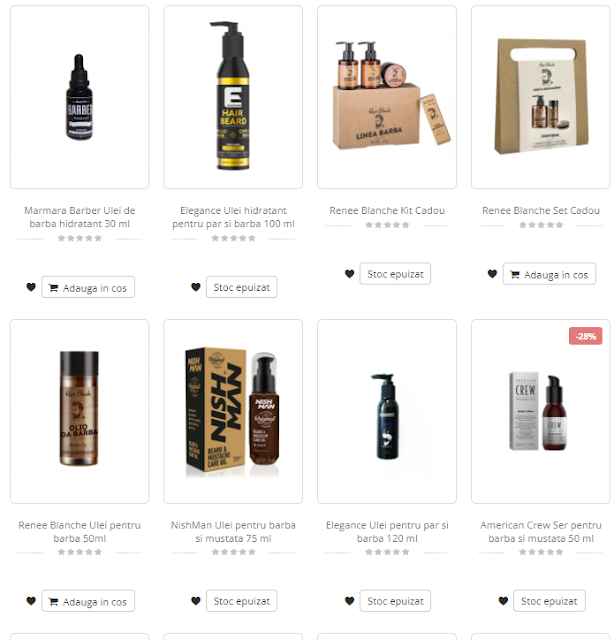
Task: Open the Elegance Hair Beard bottle image
Action: point(233,97)
